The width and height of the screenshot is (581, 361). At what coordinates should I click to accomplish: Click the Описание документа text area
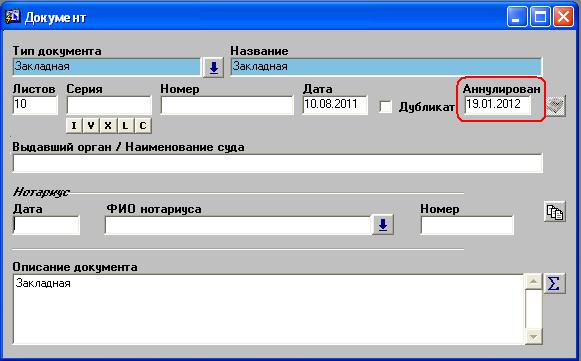point(269,309)
